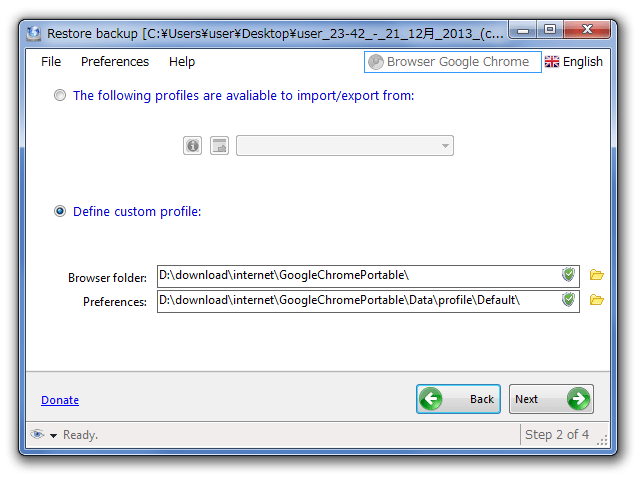The image size is (641, 479).
Task: Click shield icon in Browser folder field
Action: (x=568, y=275)
